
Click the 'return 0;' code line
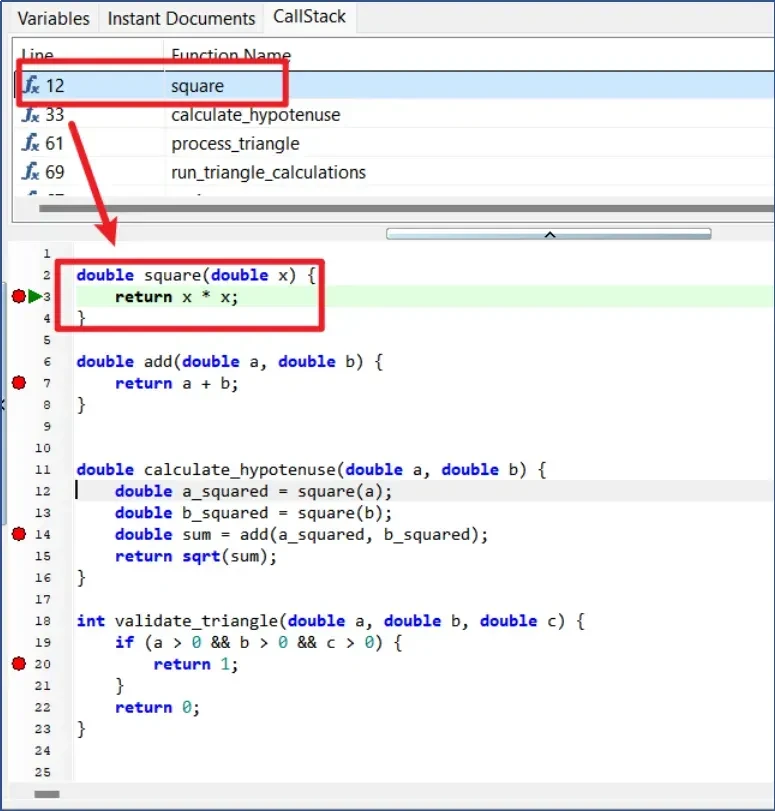(x=157, y=707)
